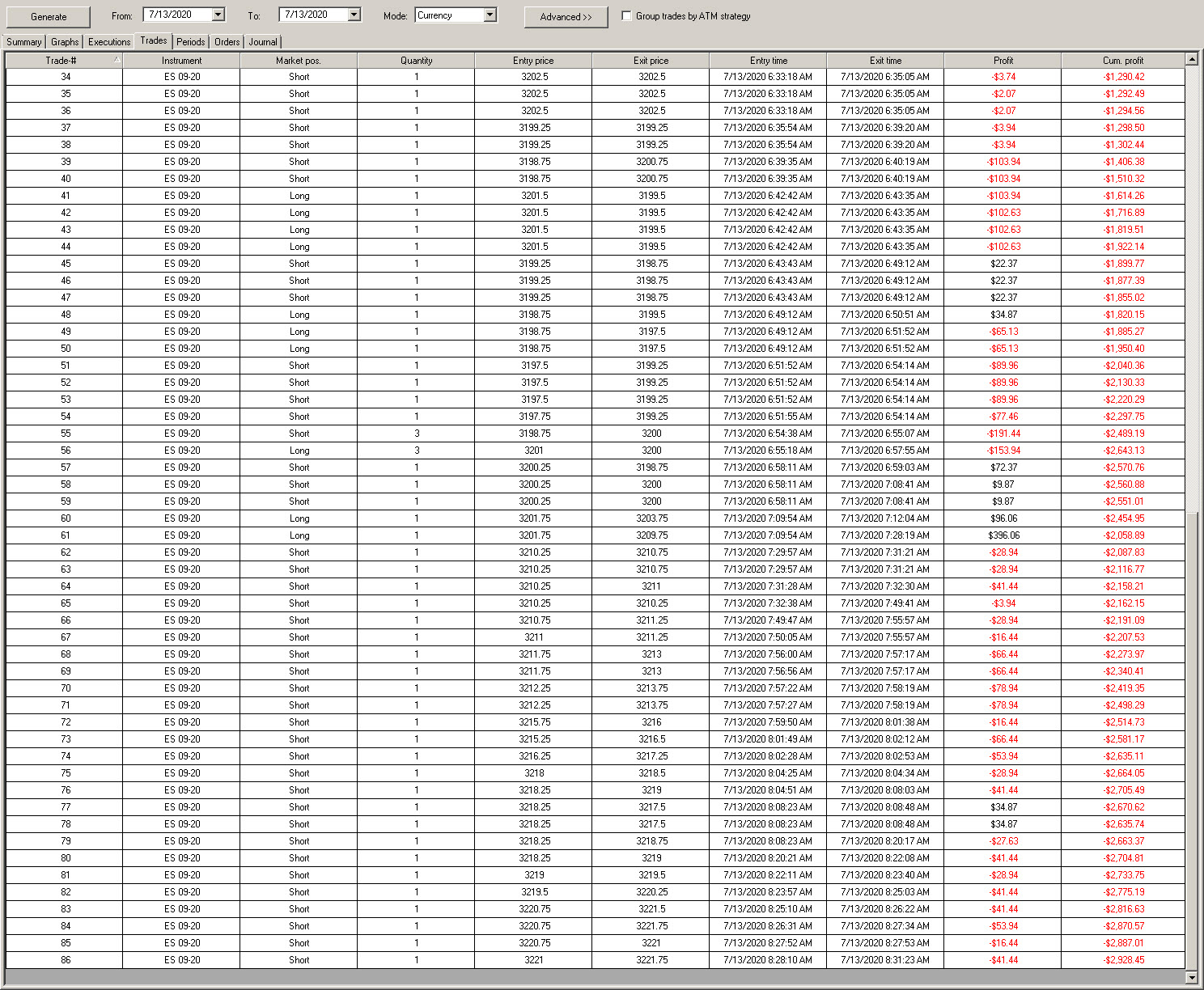Select trade 41 Long market position
Image resolution: width=1204 pixels, height=990 pixels.
point(299,196)
